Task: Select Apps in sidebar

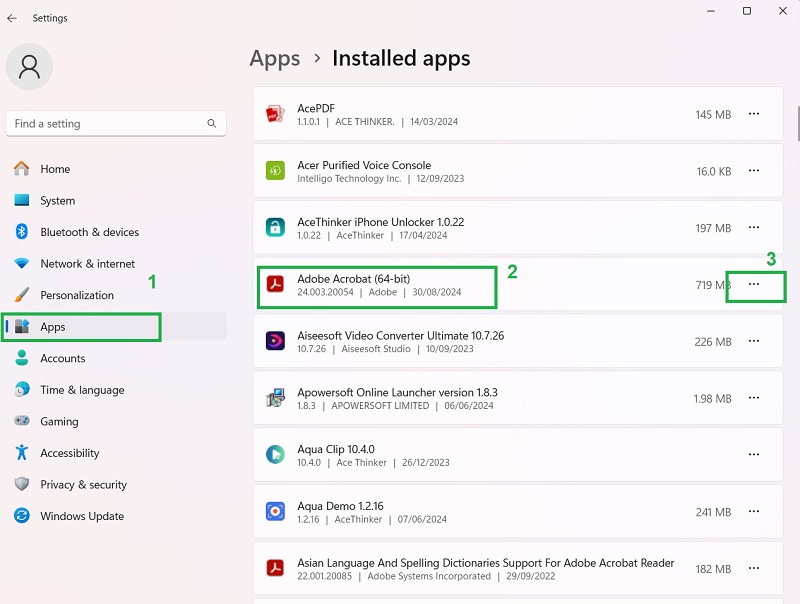Action: pyautogui.click(x=116, y=326)
